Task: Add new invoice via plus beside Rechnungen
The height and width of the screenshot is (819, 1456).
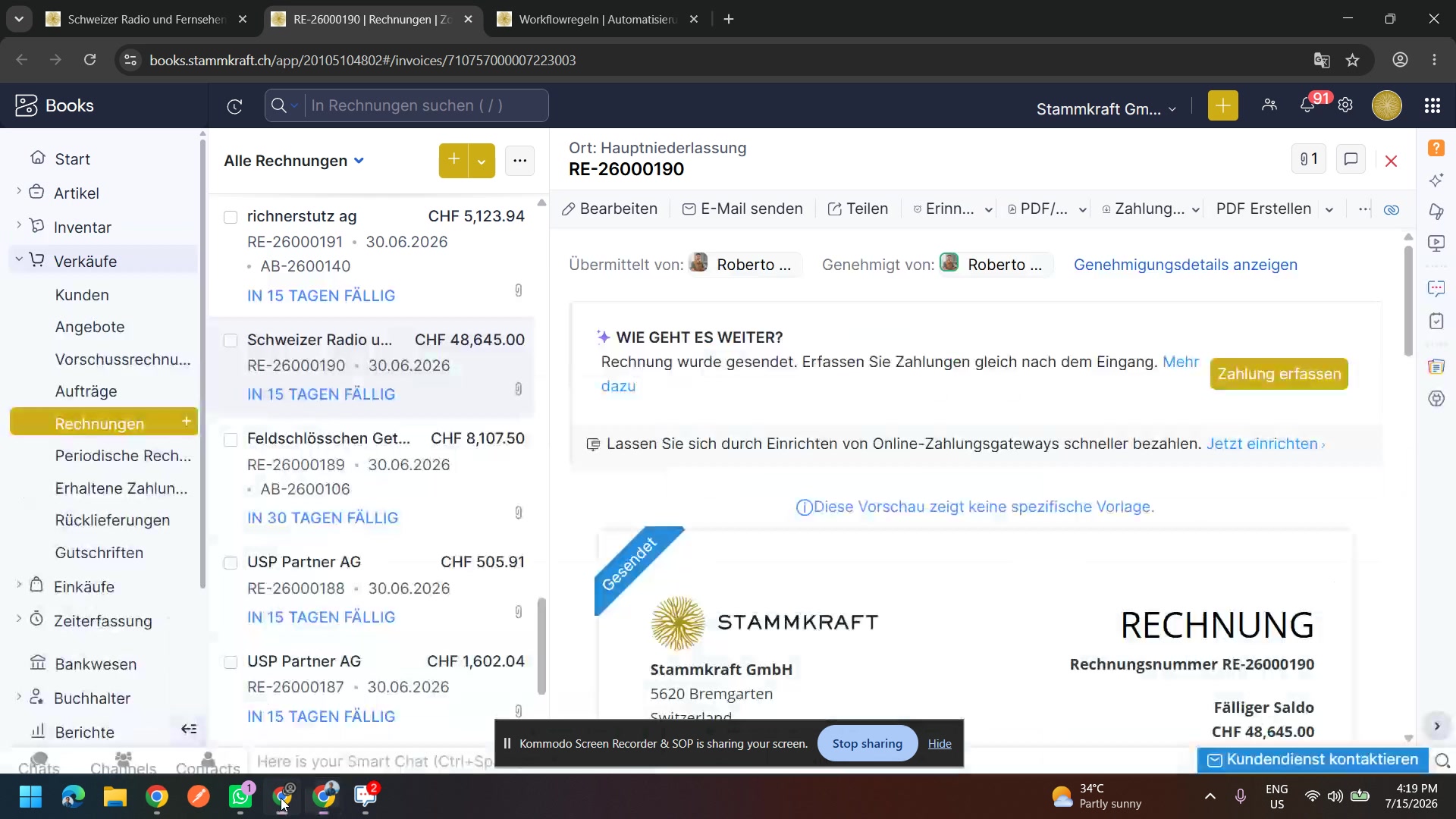Action: click(x=186, y=421)
